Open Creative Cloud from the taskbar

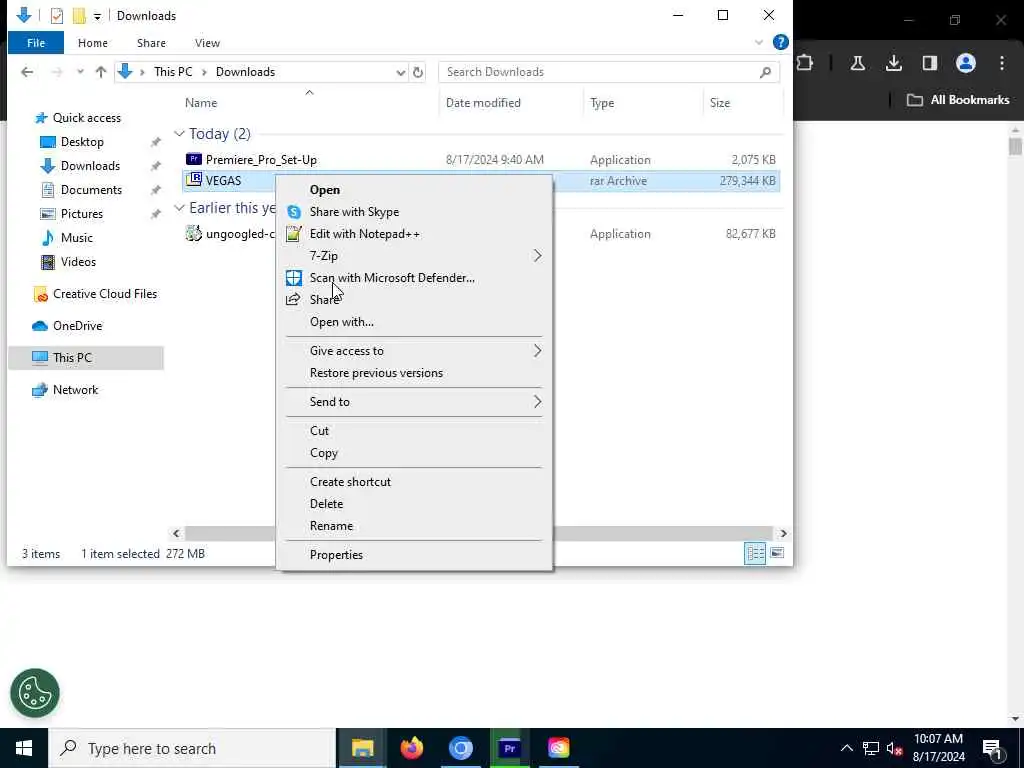click(x=558, y=748)
